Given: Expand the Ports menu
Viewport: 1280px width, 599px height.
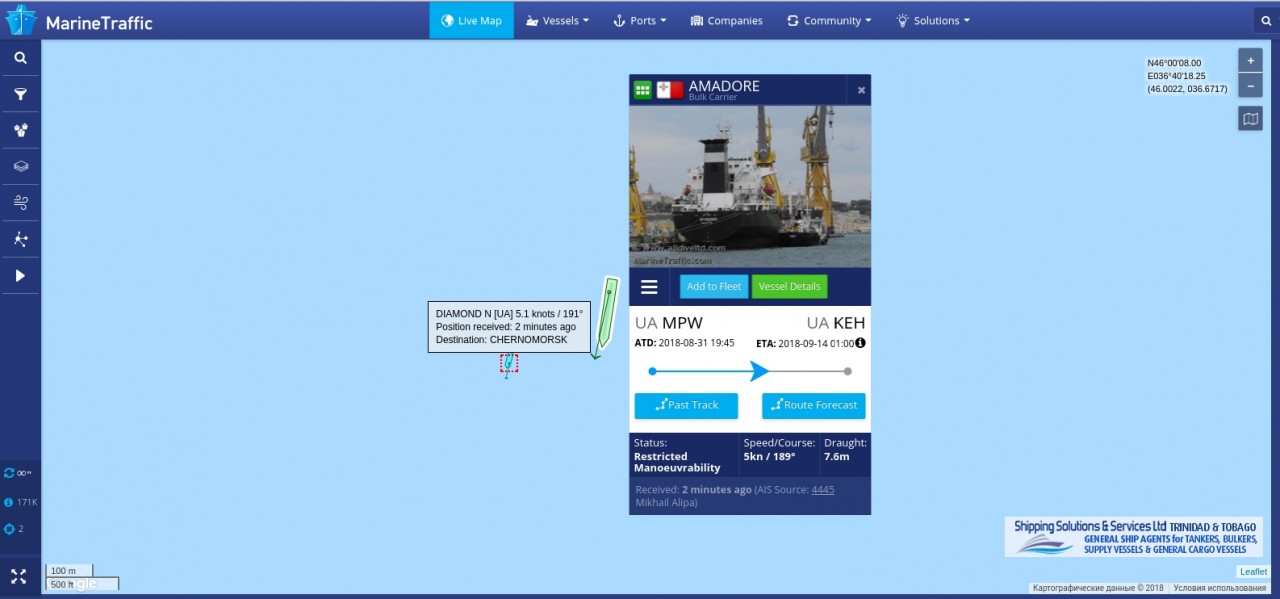Looking at the screenshot, I should tap(639, 20).
